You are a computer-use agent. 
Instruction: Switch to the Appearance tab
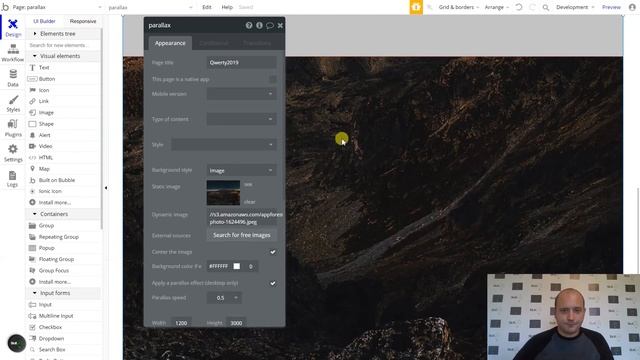(x=170, y=43)
